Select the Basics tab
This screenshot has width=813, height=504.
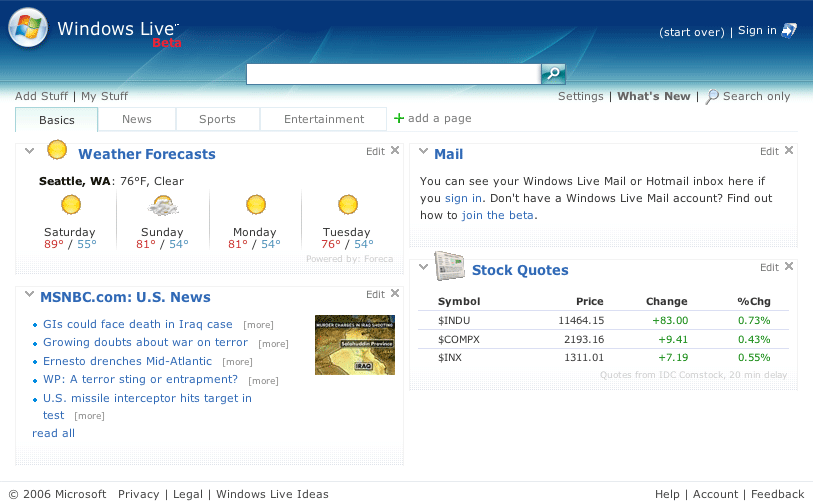57,120
